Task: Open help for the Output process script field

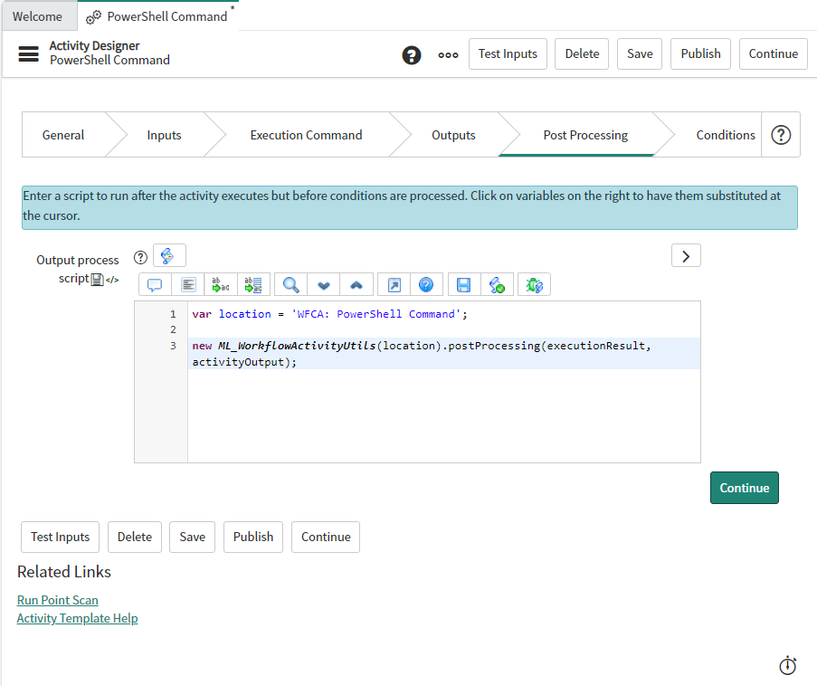Action: coord(141,257)
